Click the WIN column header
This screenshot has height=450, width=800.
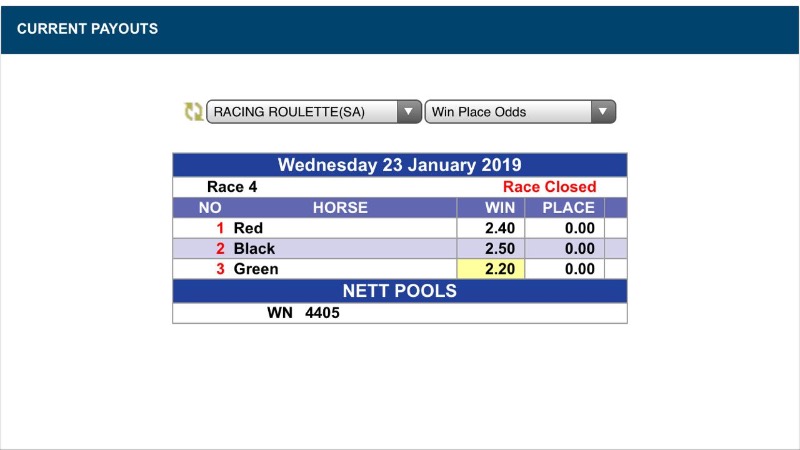point(499,208)
